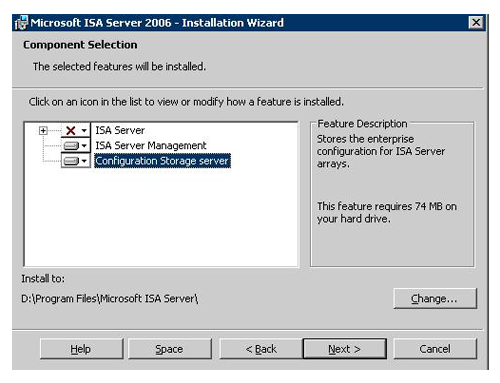
Task: Open the ISA Server Management feature dropdown
Action: 76,145
